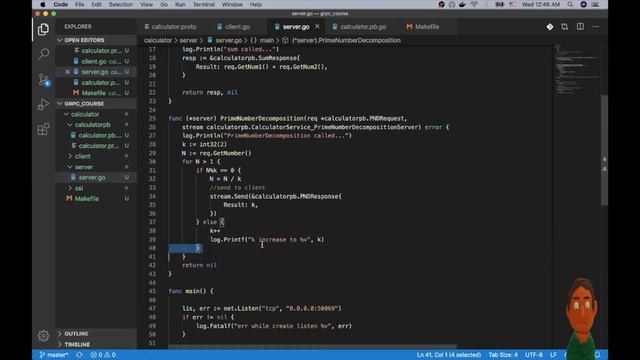The width and height of the screenshot is (640, 360).
Task: Open Spotlight search in the menu bar
Action: tap(570, 4)
